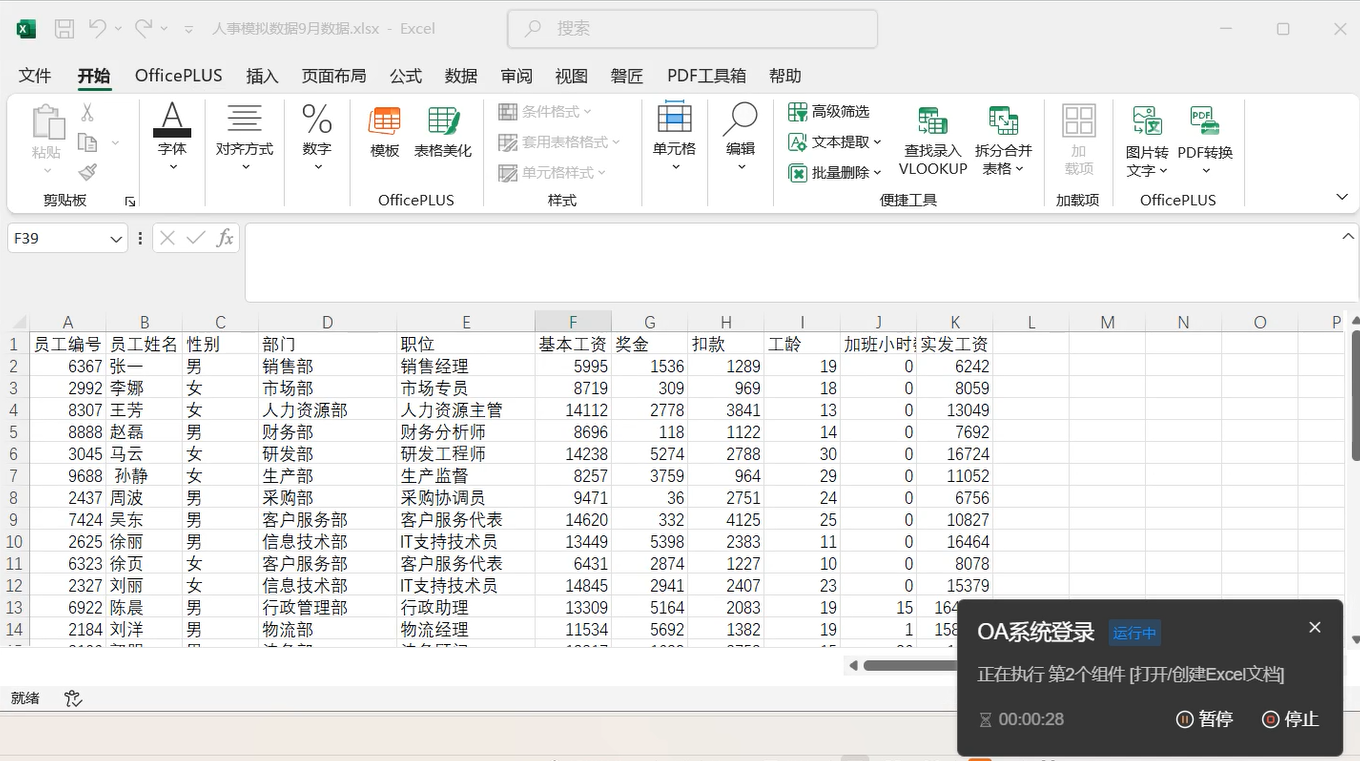The width and height of the screenshot is (1360, 761).
Task: Click the insert function fx icon
Action: tap(225, 238)
